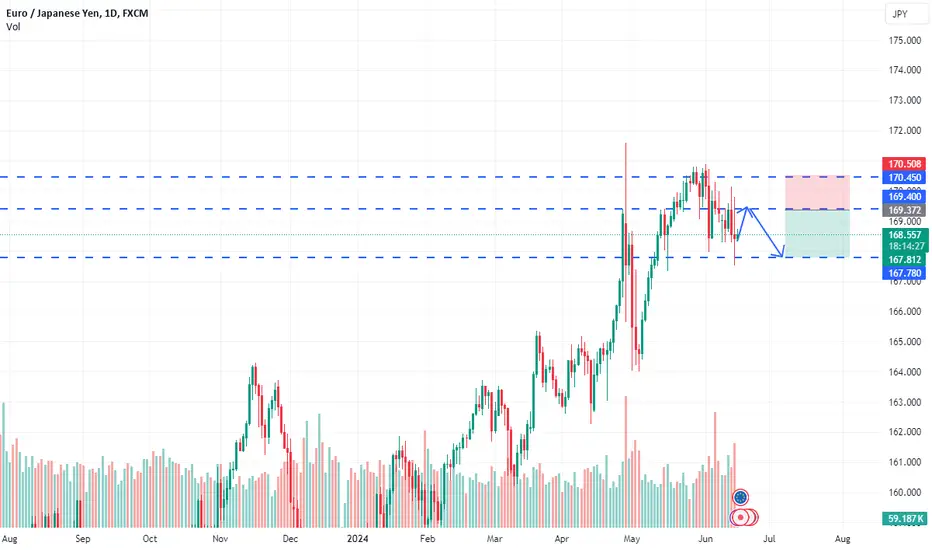Select the blue arrow path drawing
This screenshot has height=550, width=932.
761,232
